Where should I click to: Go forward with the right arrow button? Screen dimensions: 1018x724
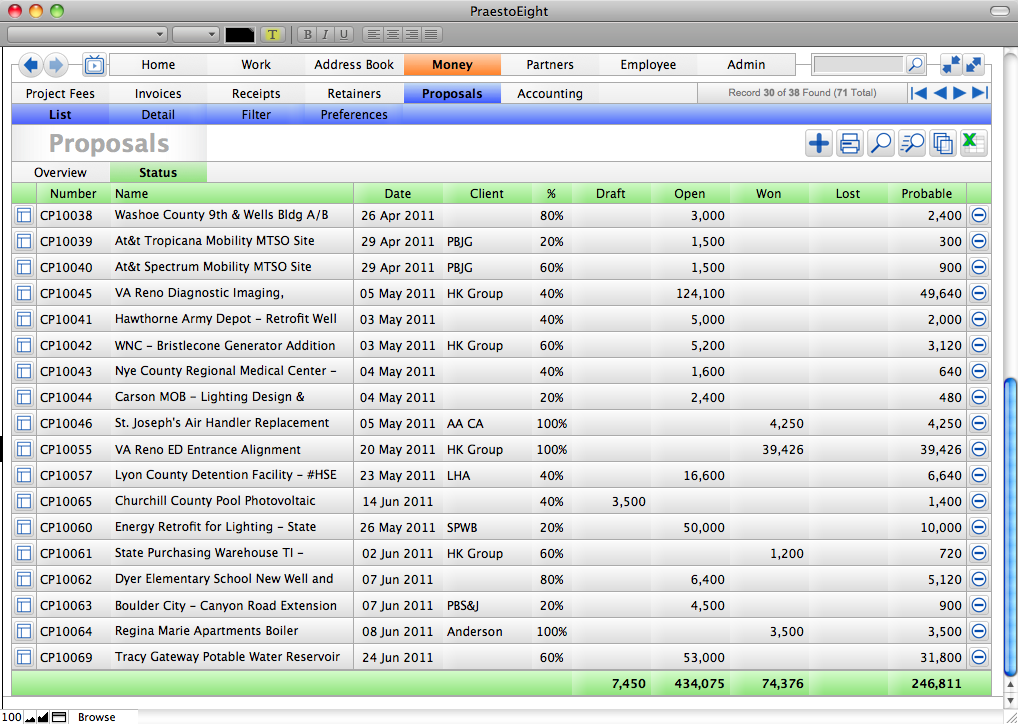(56, 65)
